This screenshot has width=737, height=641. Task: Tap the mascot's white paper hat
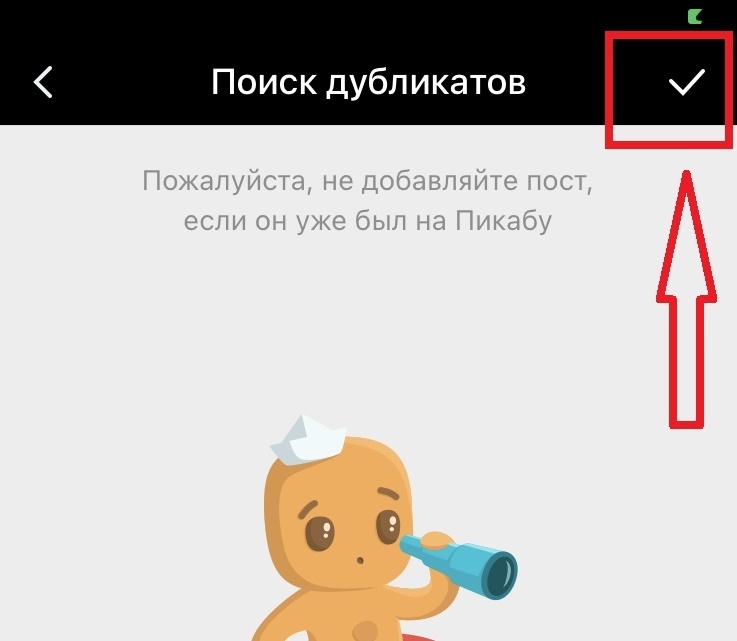click(308, 439)
